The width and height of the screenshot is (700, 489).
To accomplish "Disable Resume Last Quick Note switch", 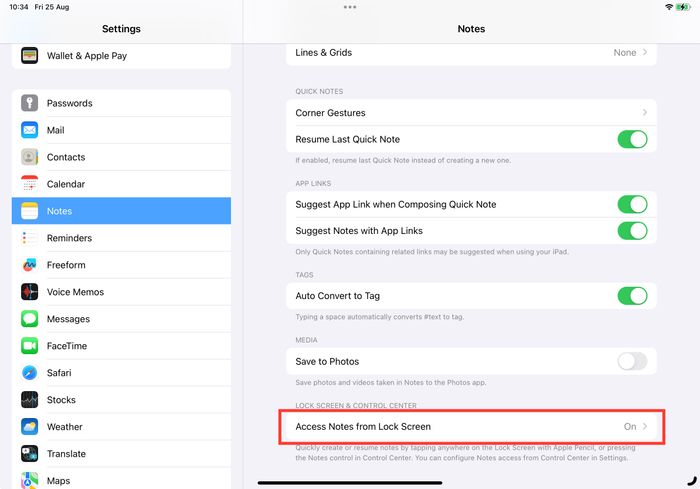I will [631, 139].
